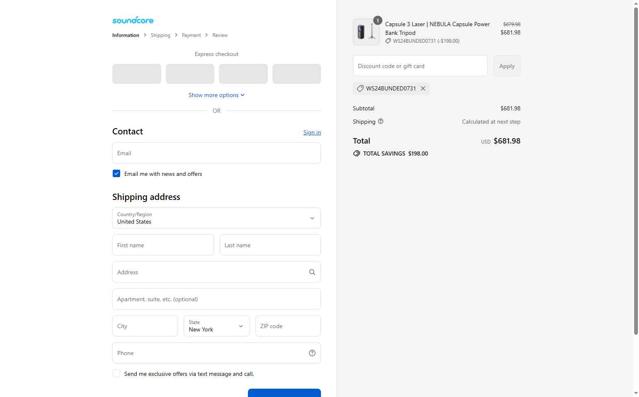Expand Show more options
Screen dimensions: 639x397
point(216,95)
